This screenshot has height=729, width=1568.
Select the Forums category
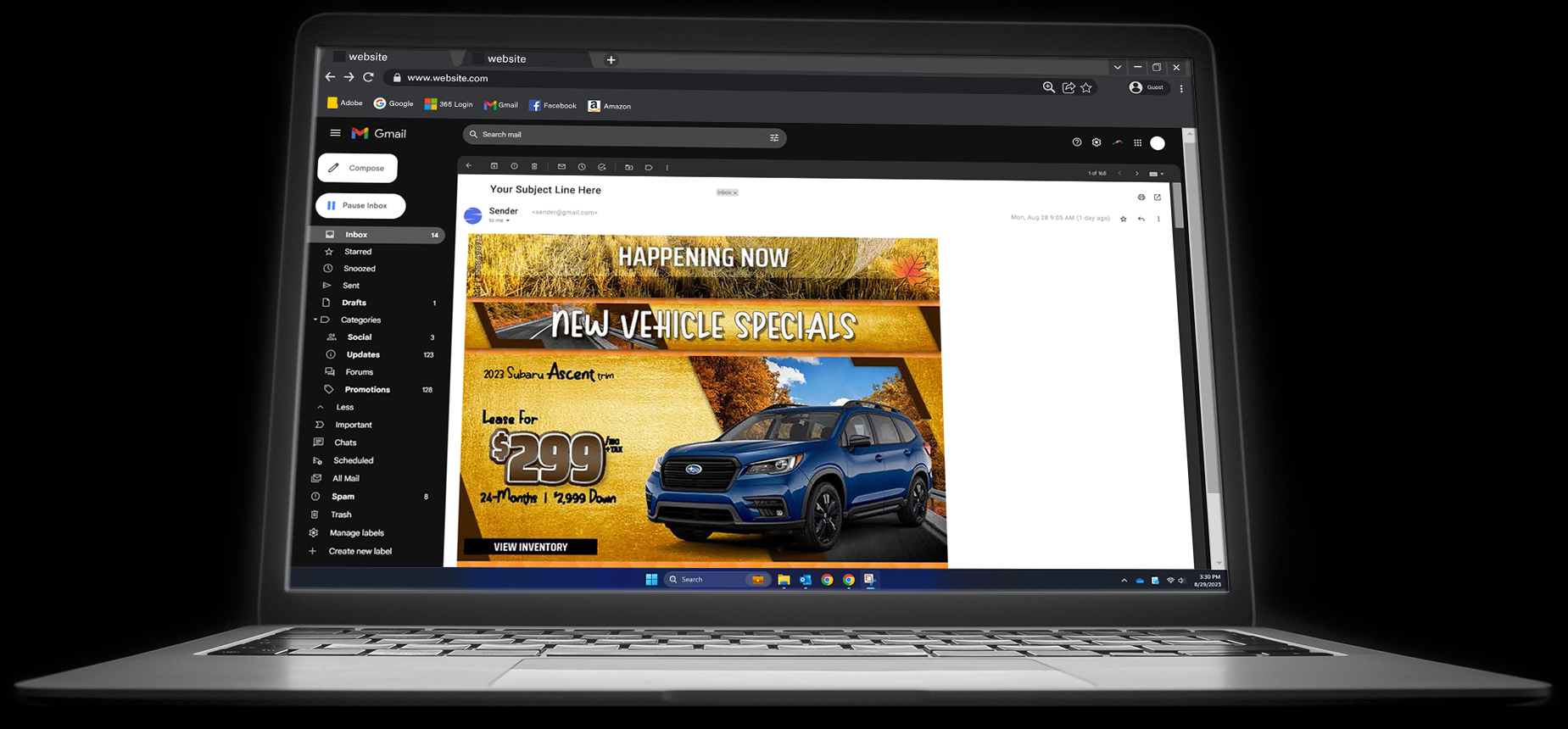pos(359,372)
